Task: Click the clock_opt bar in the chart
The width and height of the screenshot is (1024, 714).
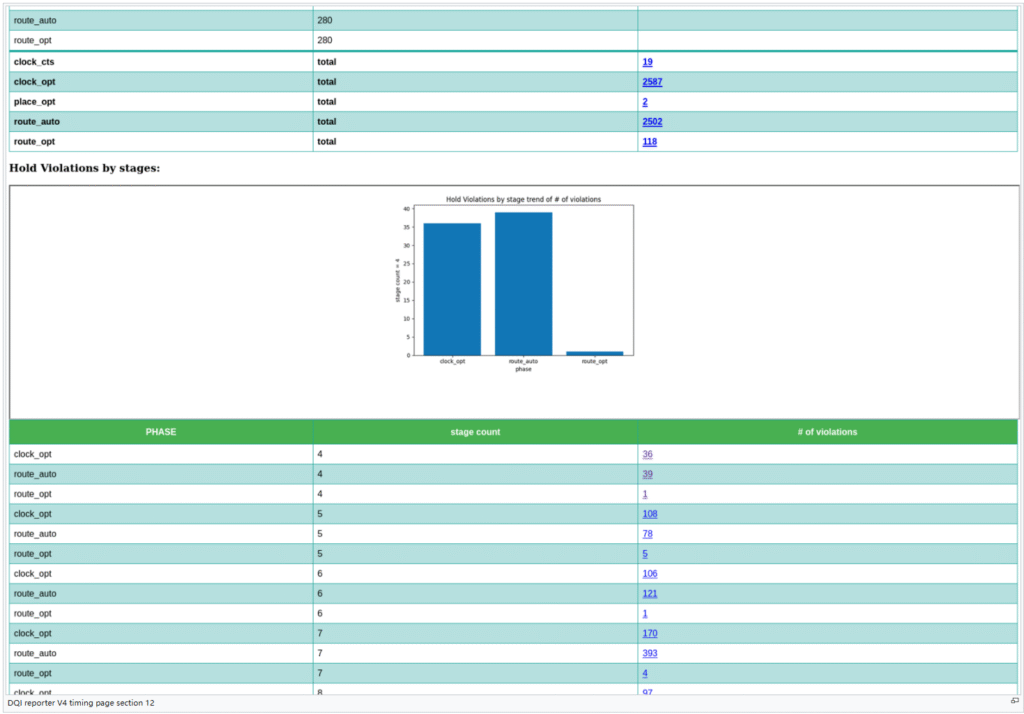Action: pos(452,289)
